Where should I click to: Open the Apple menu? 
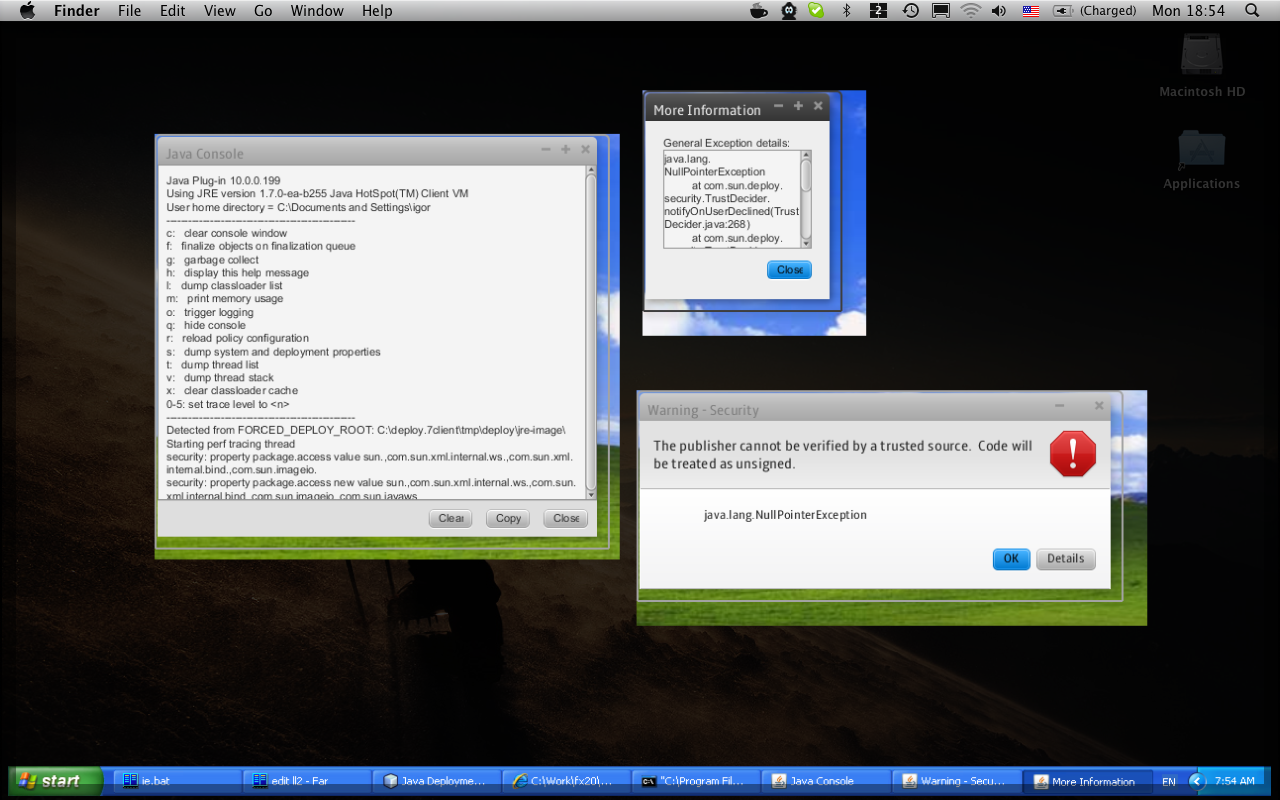[x=27, y=11]
